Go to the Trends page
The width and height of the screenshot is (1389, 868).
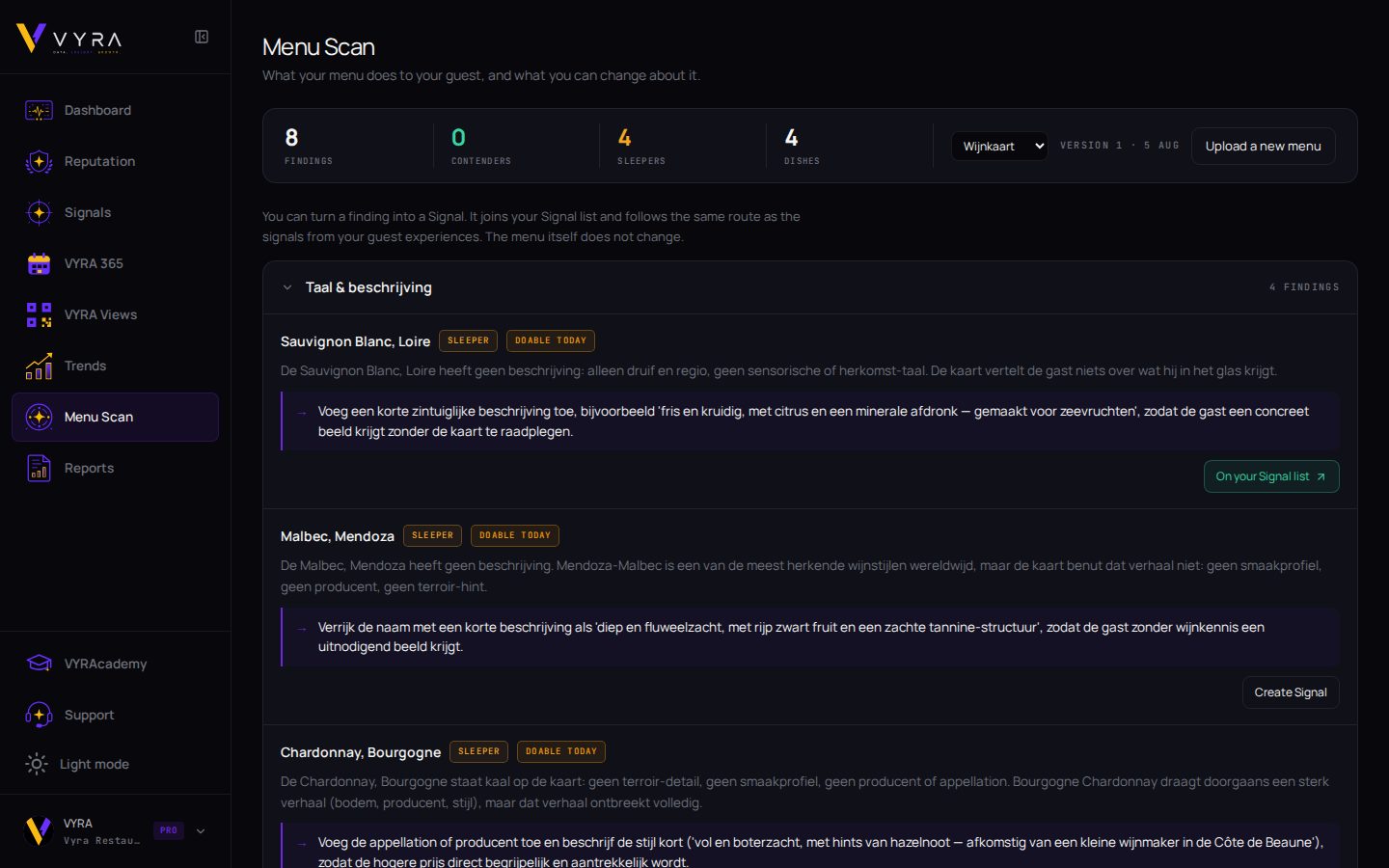click(115, 366)
